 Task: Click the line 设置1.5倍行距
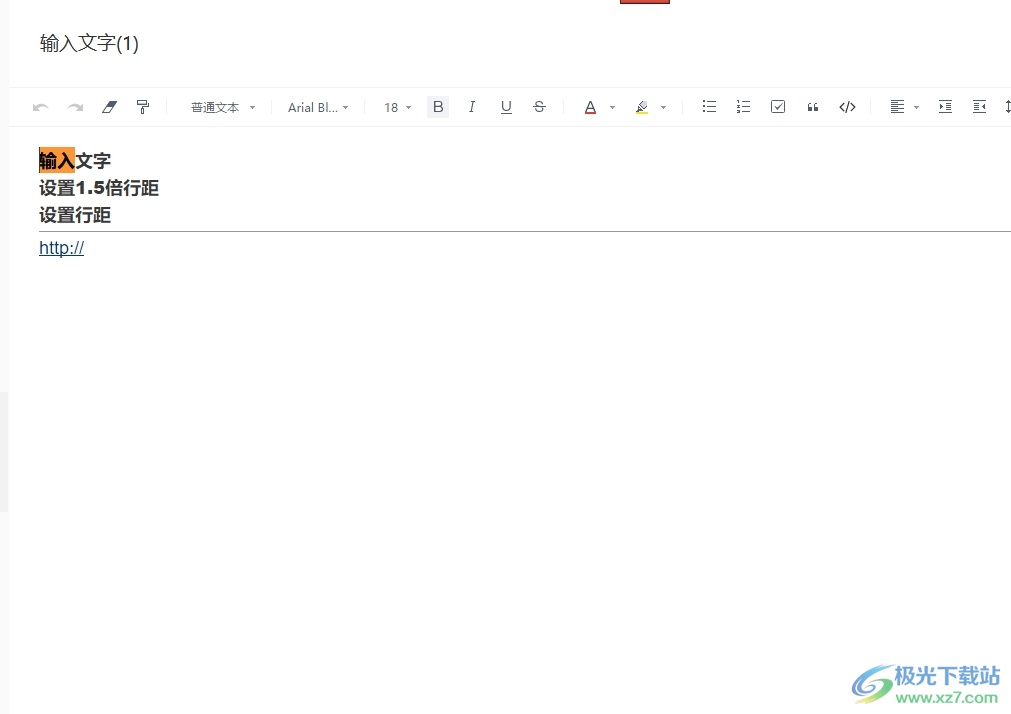click(99, 188)
